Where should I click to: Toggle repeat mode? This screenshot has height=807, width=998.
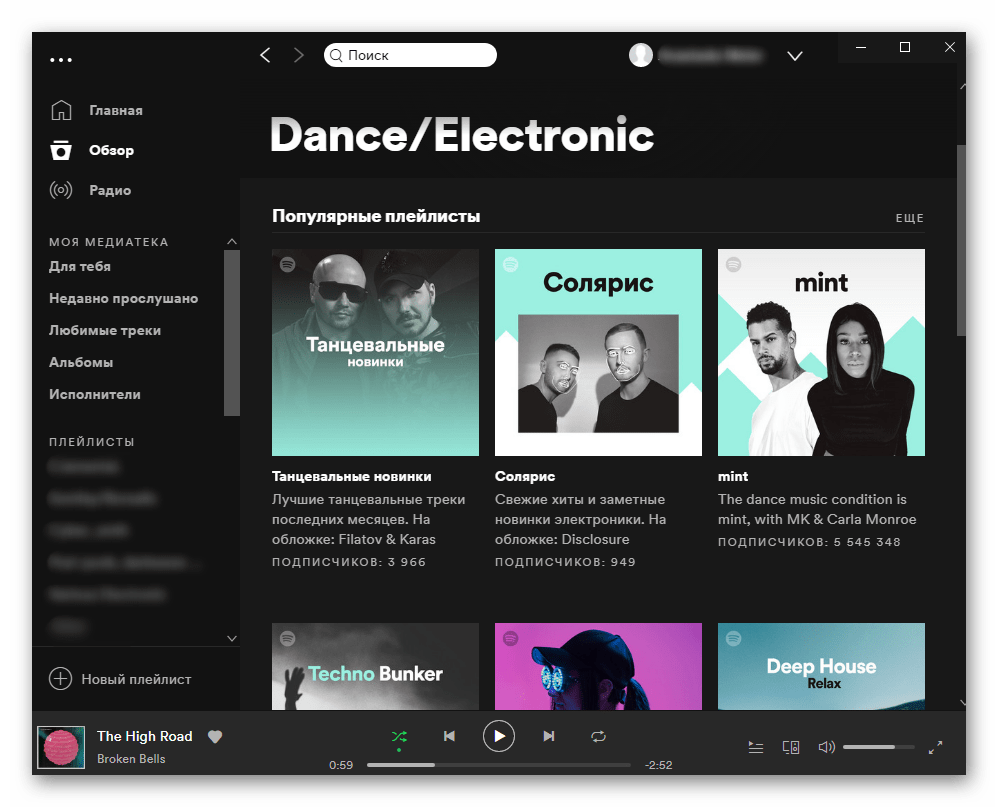[x=598, y=737]
